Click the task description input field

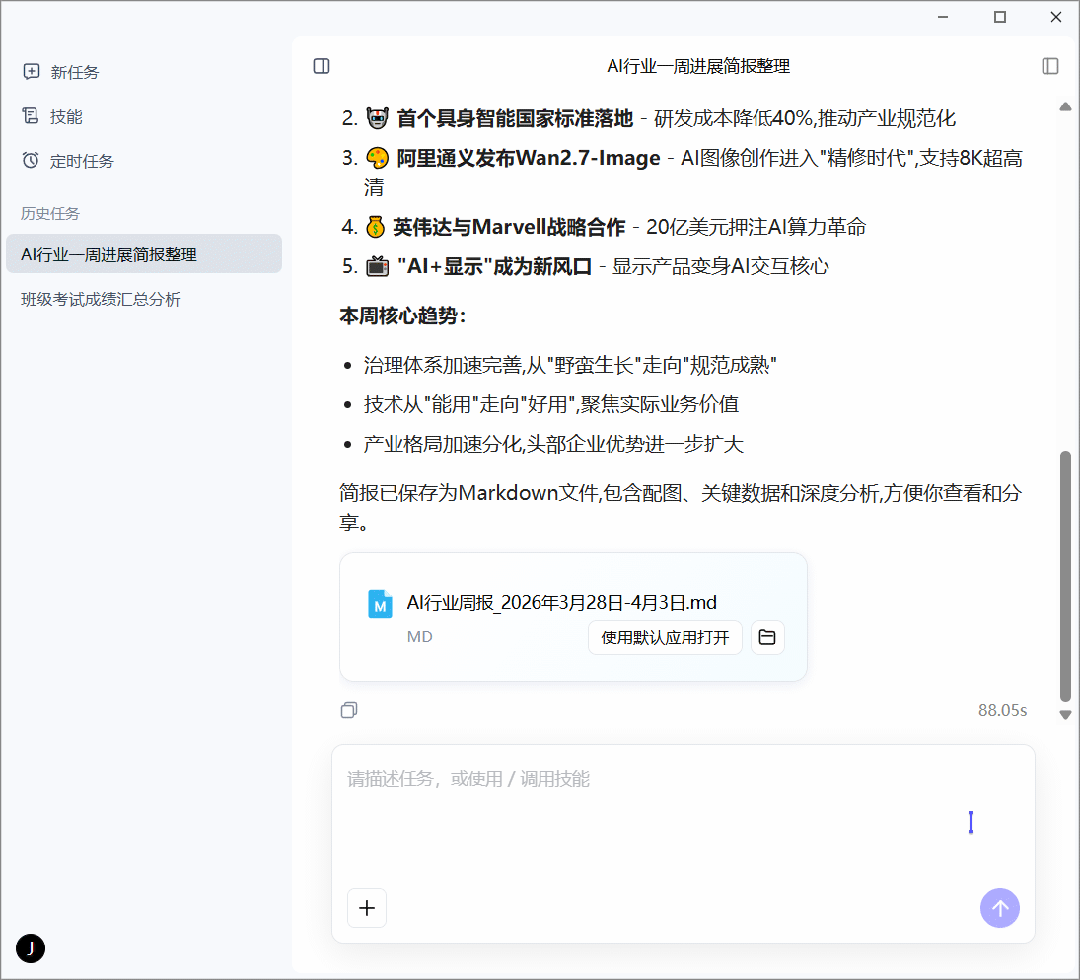[x=683, y=813]
